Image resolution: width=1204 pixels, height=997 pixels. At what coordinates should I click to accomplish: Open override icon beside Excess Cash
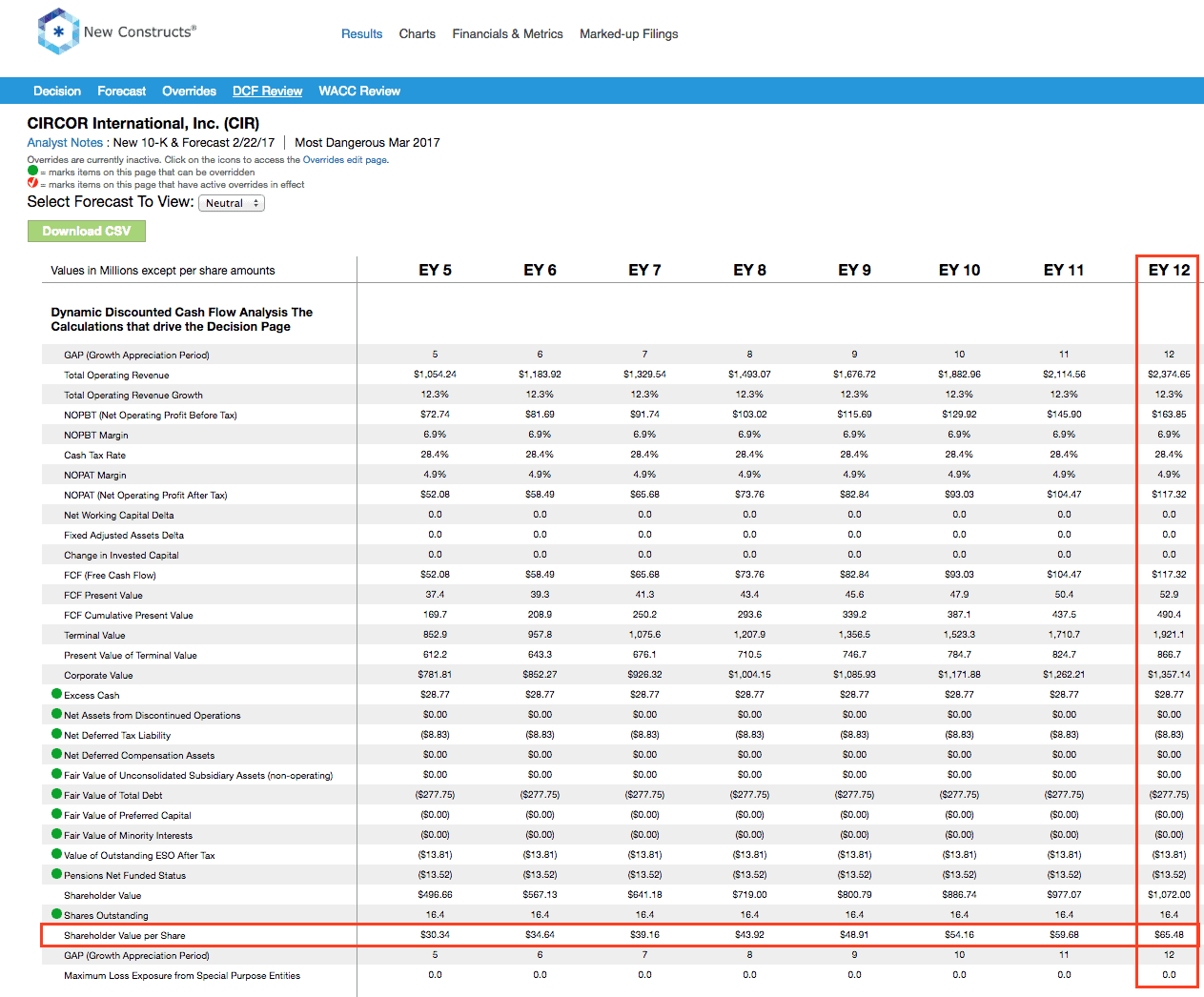pyautogui.click(x=57, y=694)
